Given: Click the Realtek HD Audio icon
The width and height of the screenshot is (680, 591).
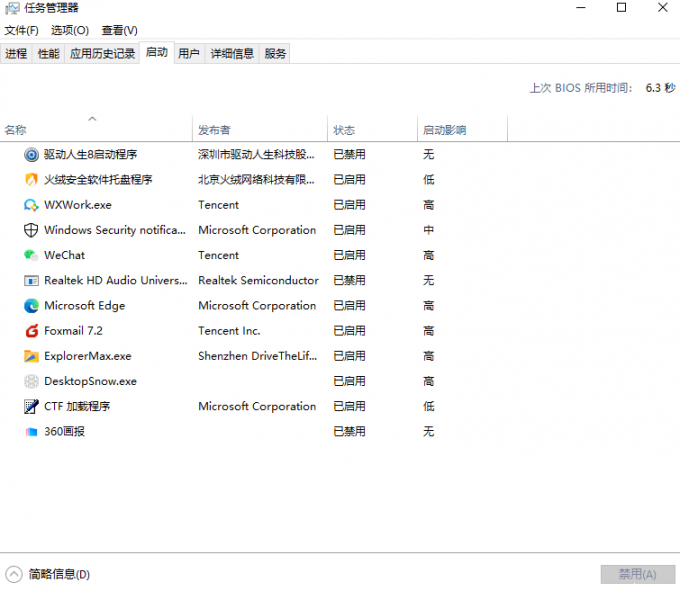Looking at the screenshot, I should click(31, 281).
